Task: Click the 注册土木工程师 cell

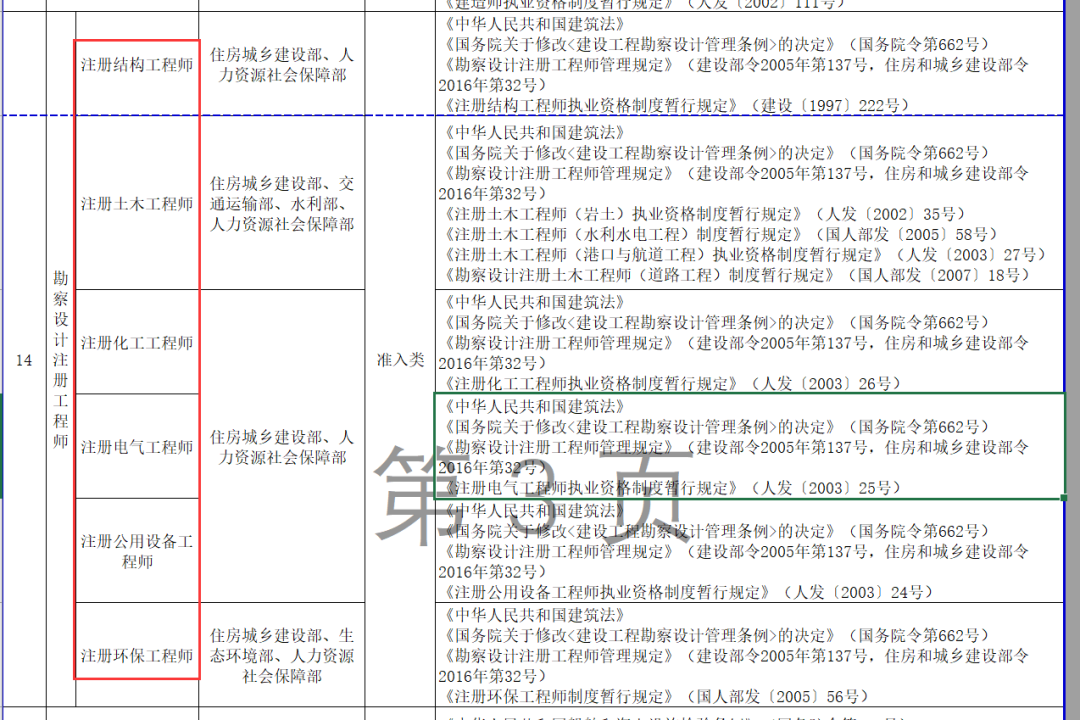Action: [x=137, y=204]
